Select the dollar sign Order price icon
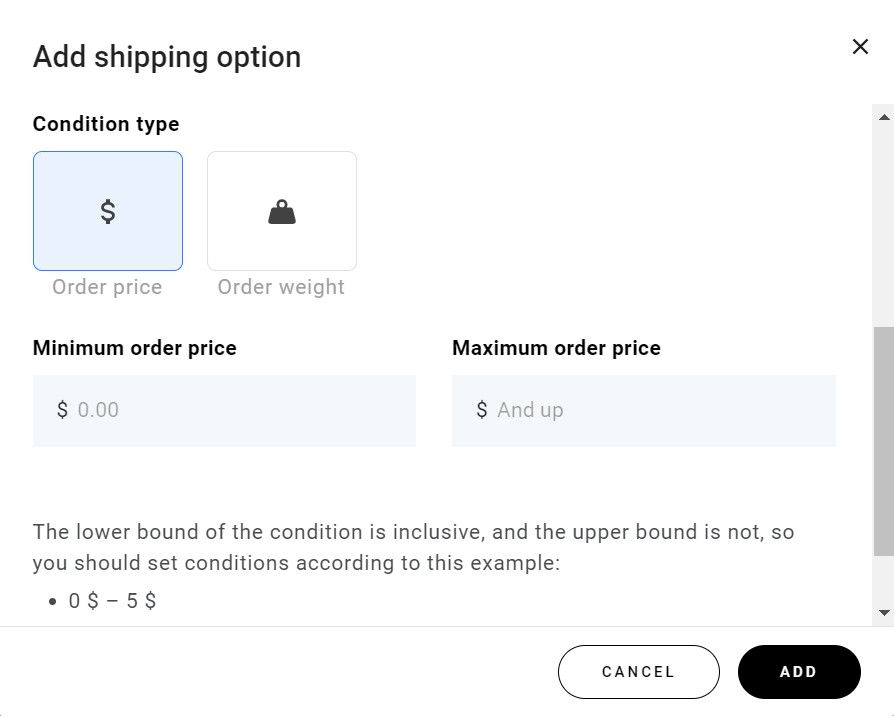Screen dimensions: 894x716 pos(107,210)
